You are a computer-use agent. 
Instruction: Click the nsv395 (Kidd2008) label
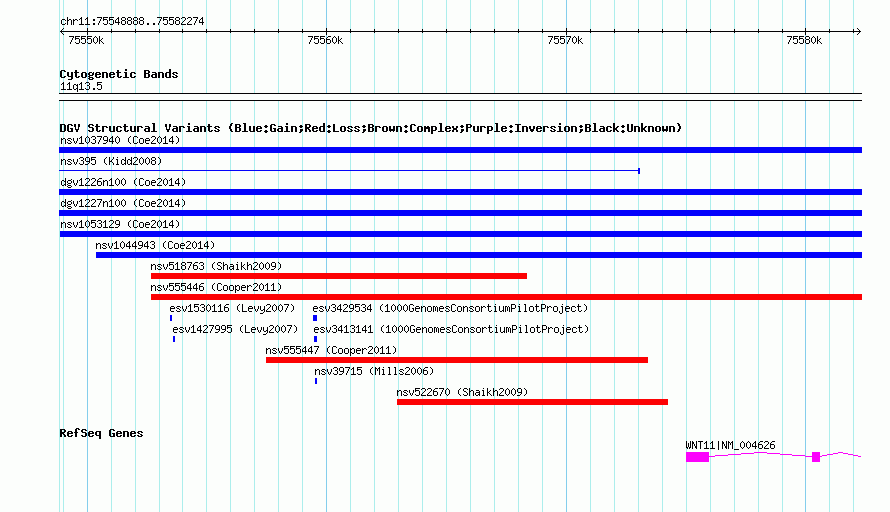pos(111,161)
